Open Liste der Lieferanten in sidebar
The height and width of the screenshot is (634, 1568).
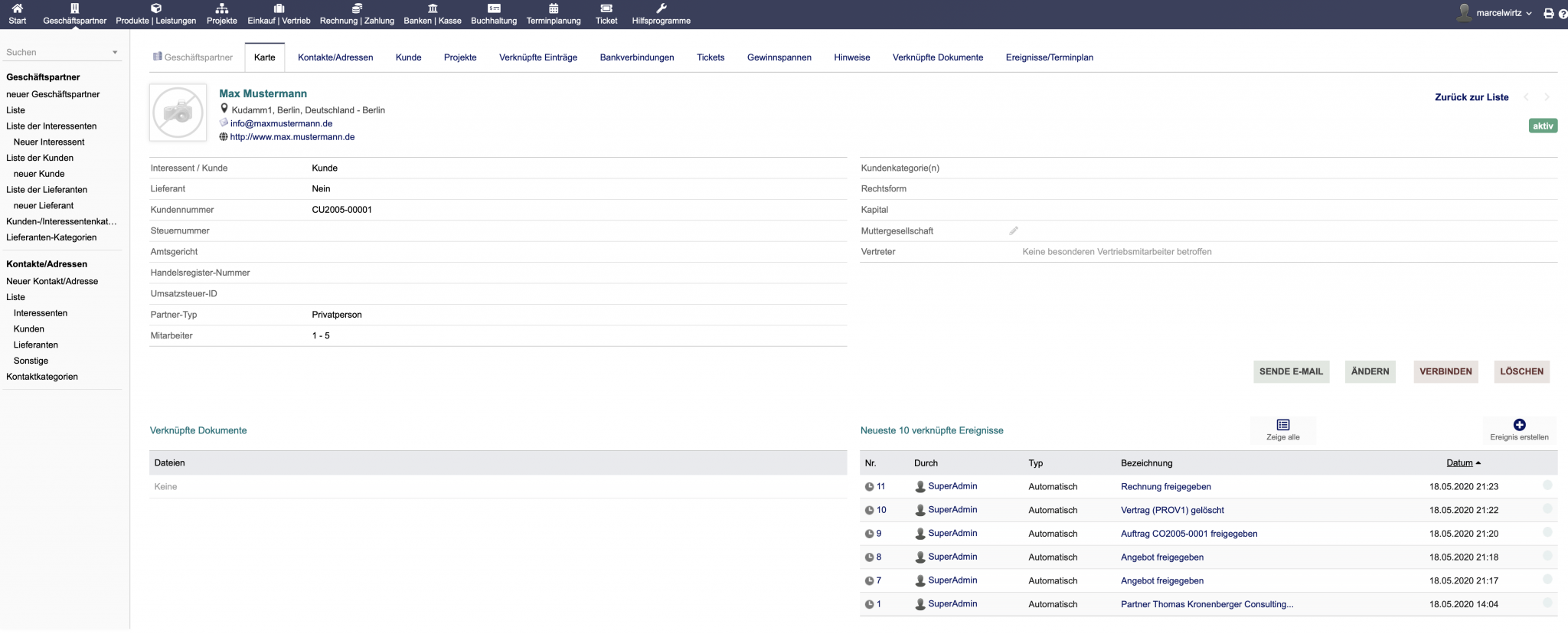(47, 190)
